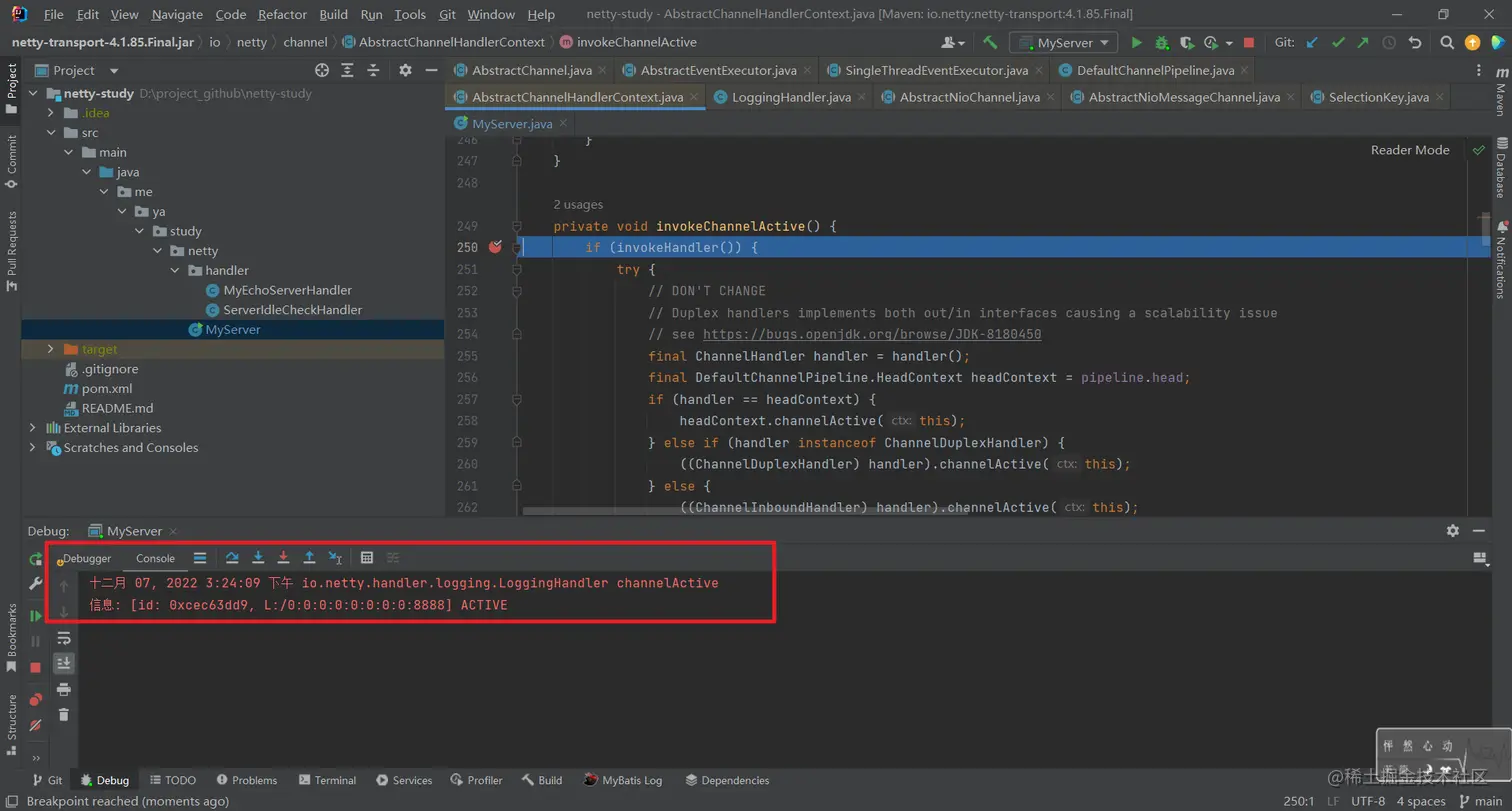Expand .idea folder

pos(51,113)
